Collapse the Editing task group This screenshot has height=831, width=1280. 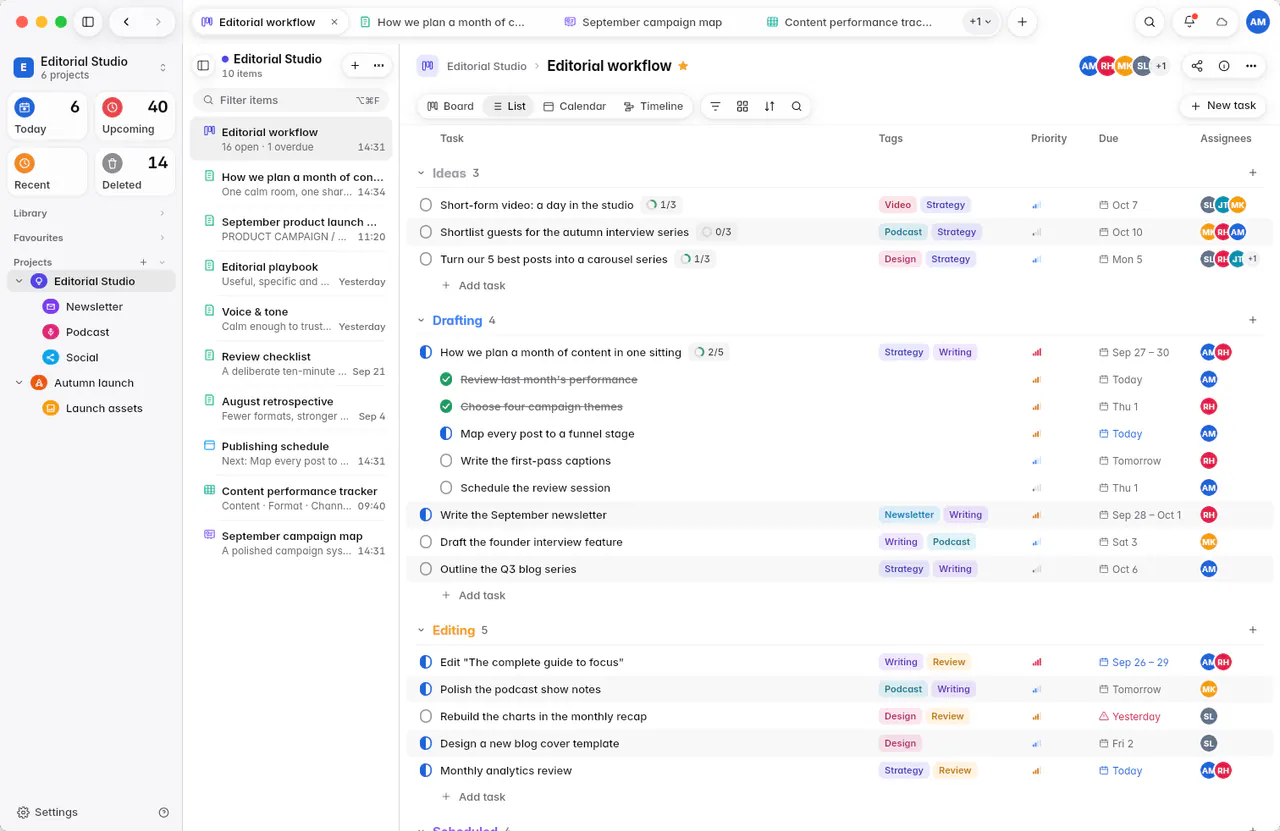pos(421,631)
